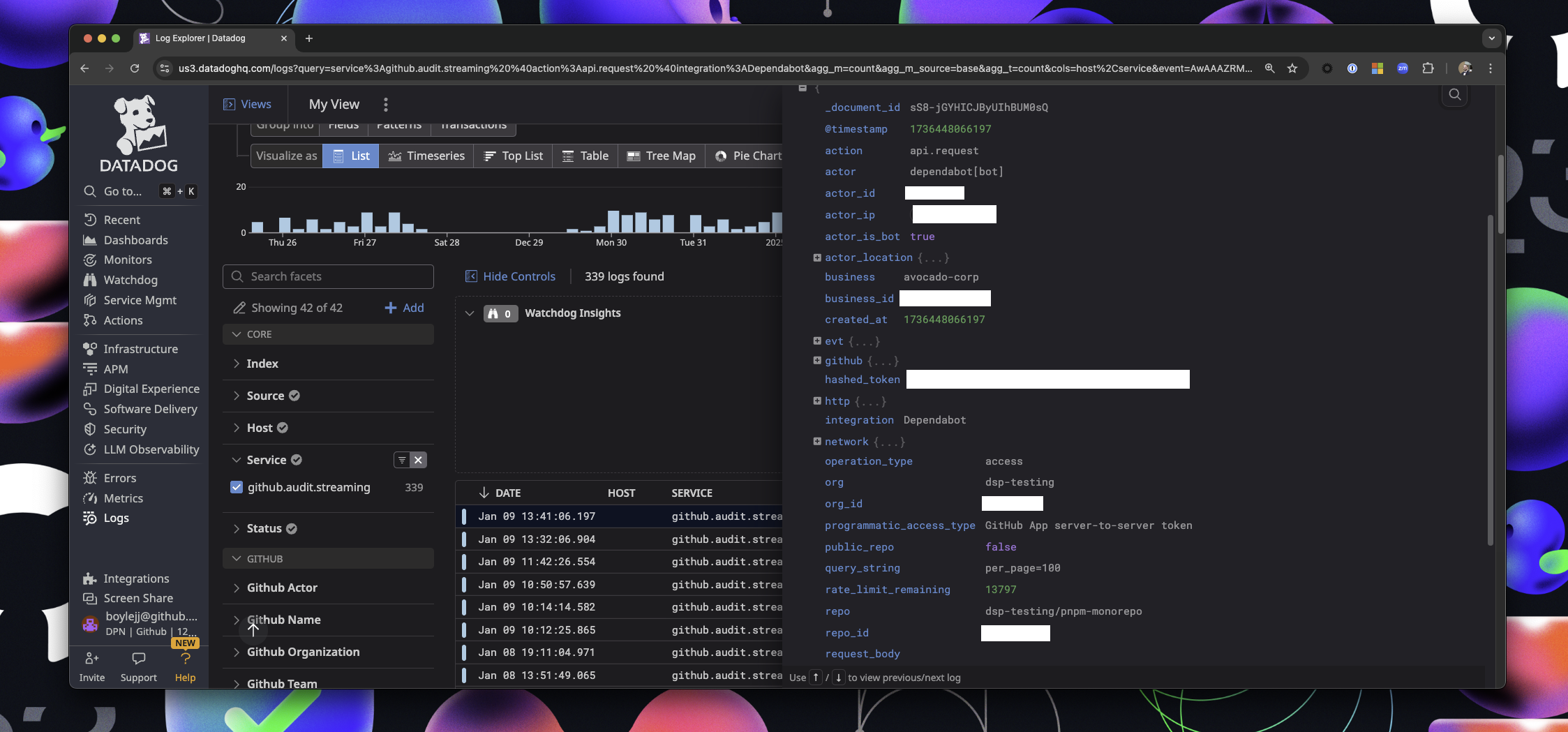Click the browser address bar
This screenshot has height=732, width=1568.
(x=715, y=68)
